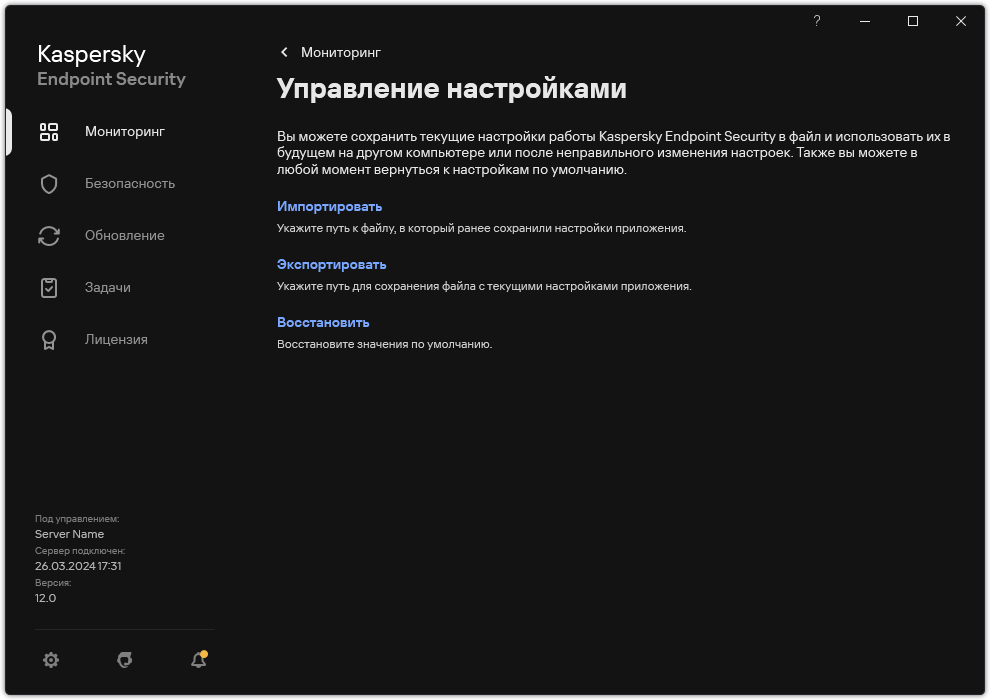This screenshot has width=990, height=700.
Task: Restore defaults with Восстановить
Action: point(324,322)
